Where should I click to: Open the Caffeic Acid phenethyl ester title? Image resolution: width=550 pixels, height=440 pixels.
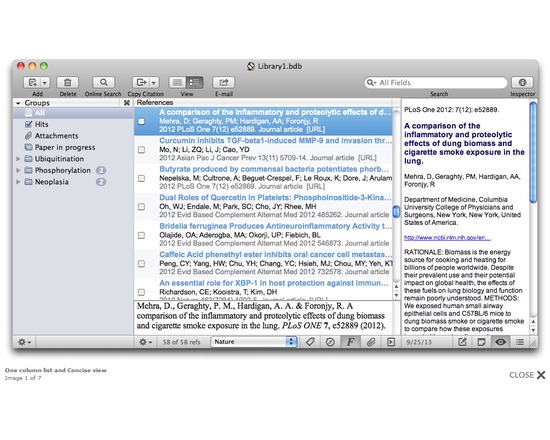click(x=275, y=254)
